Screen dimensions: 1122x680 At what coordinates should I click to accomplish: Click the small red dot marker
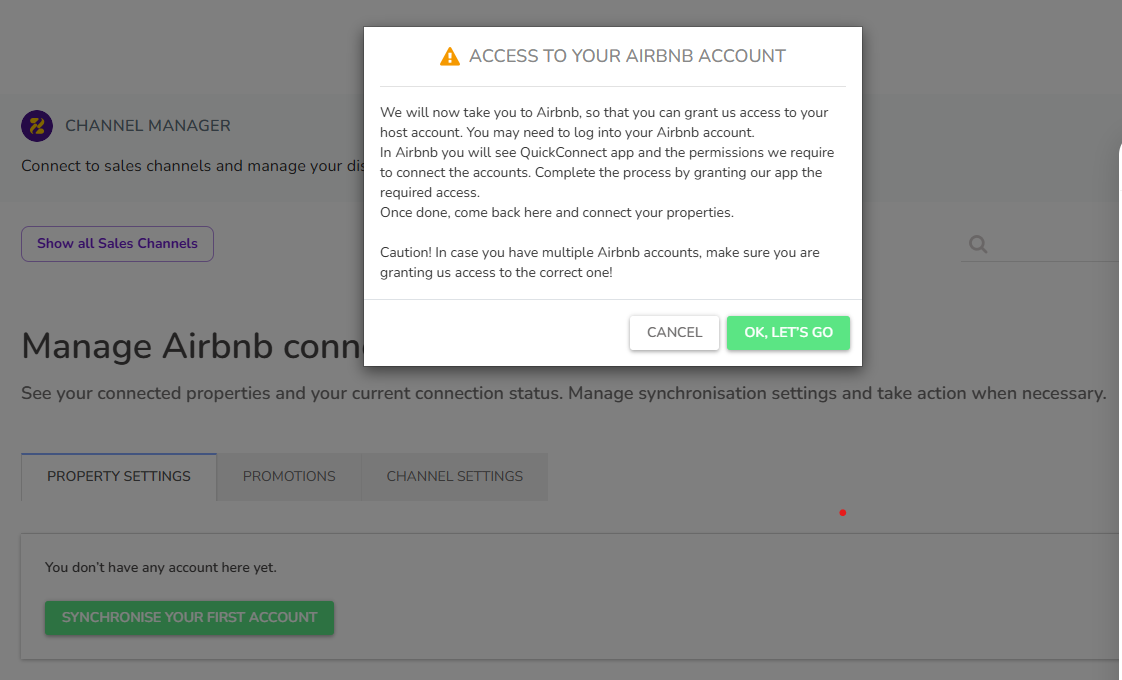click(843, 513)
